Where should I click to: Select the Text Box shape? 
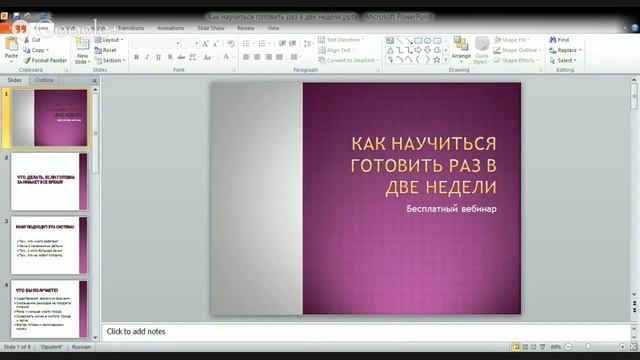pos(390,41)
